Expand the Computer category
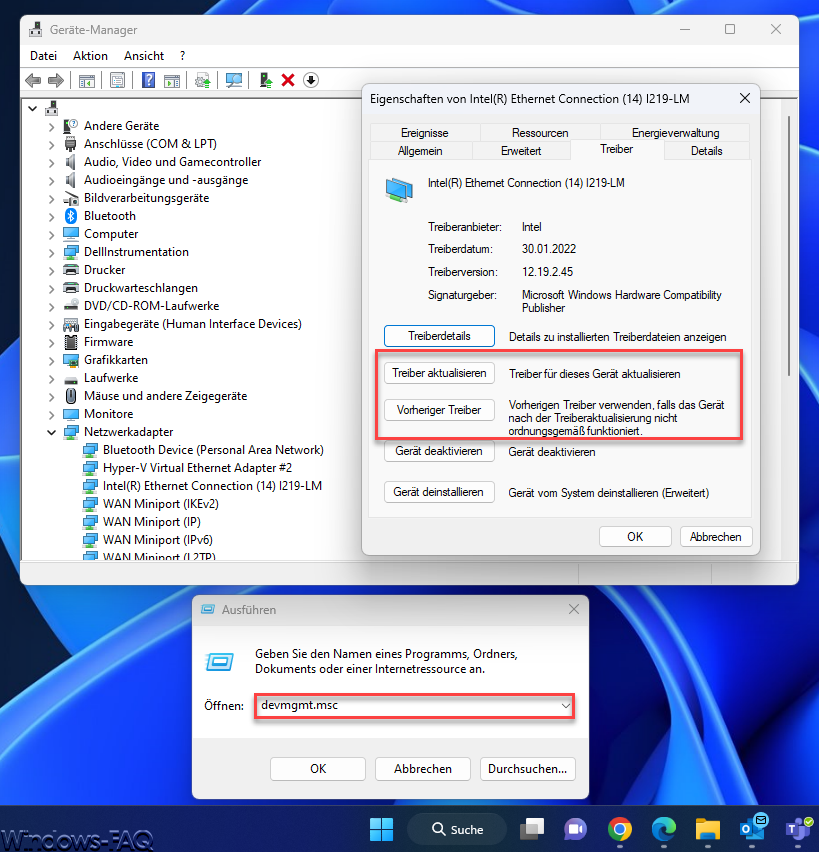819x852 pixels. pos(51,235)
